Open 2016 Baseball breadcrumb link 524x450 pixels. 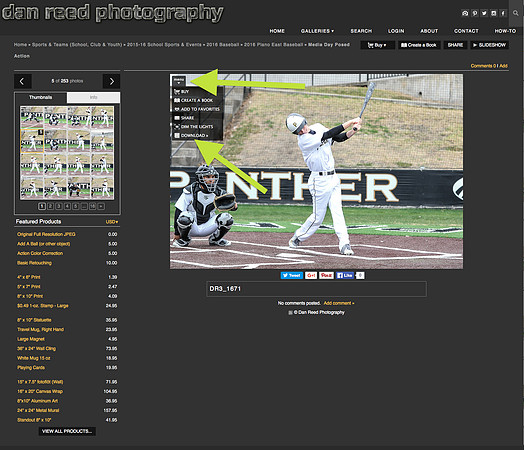click(x=223, y=44)
